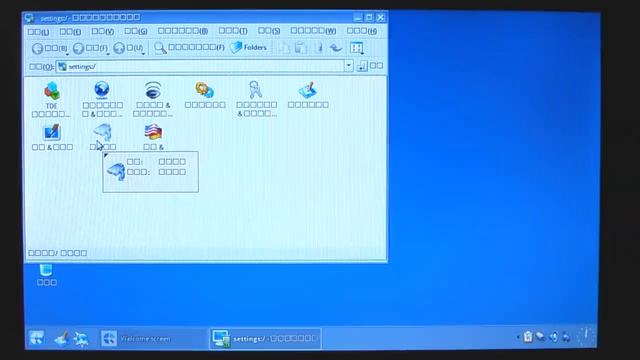Open the settings category in the top row's last column
Image resolution: width=640 pixels, height=360 pixels.
click(x=308, y=95)
